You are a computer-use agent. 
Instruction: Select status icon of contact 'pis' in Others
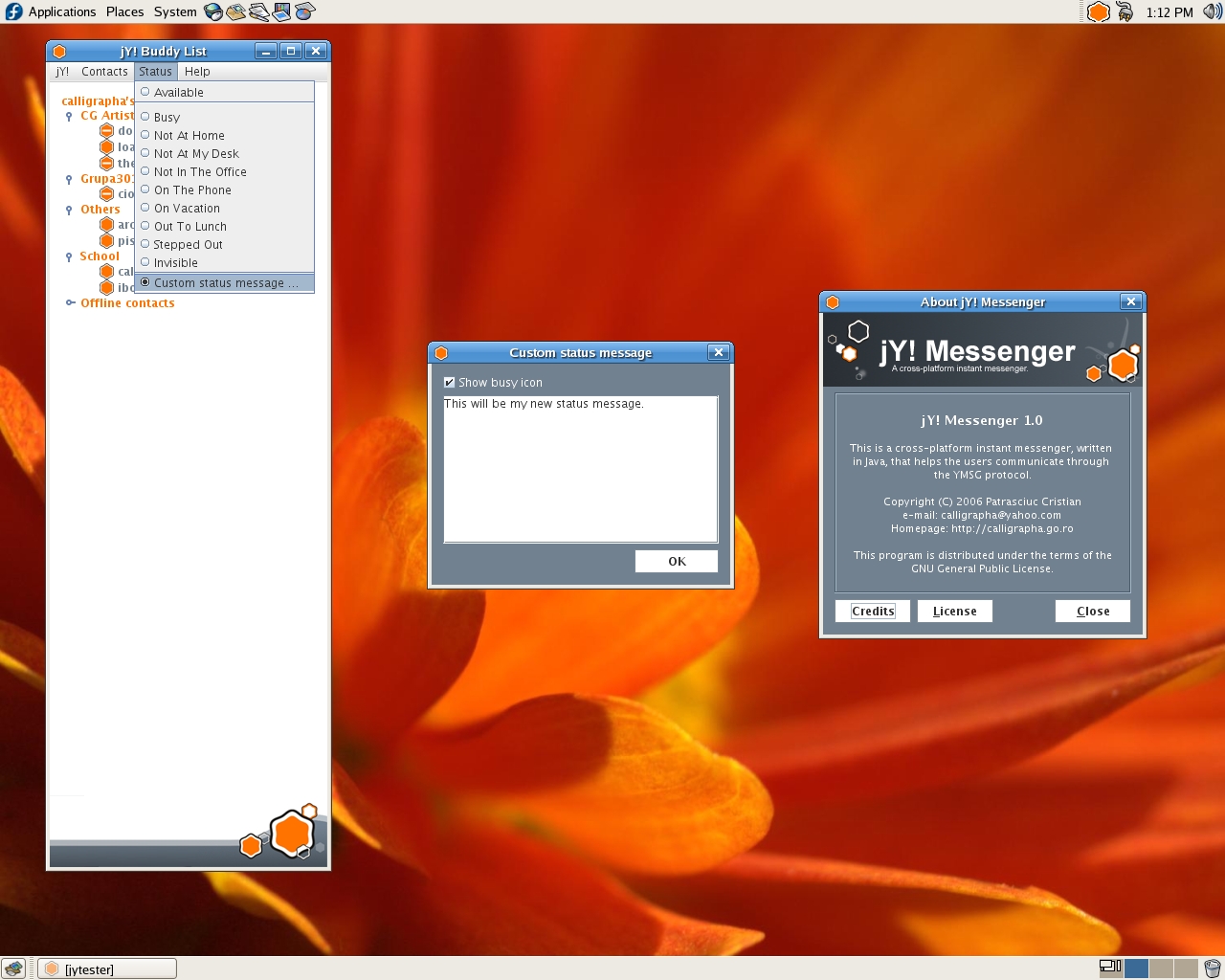(107, 240)
